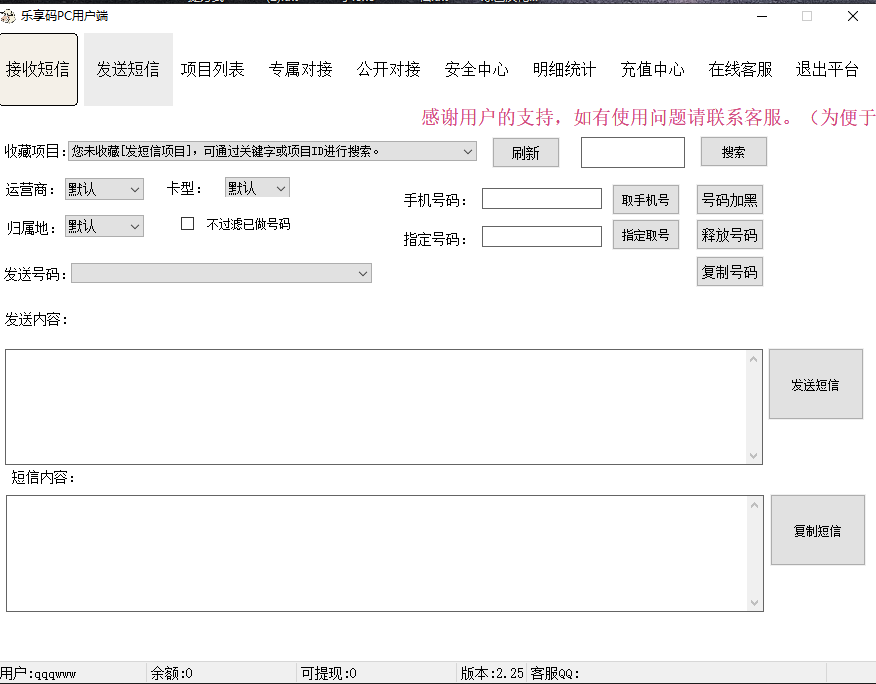Click 号码加黑 button

730,200
